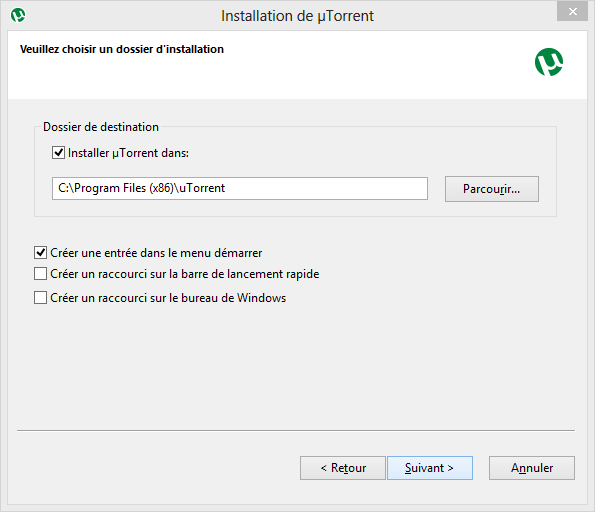
Task: Click the µTorrent icon in the title bar
Action: coord(18,16)
